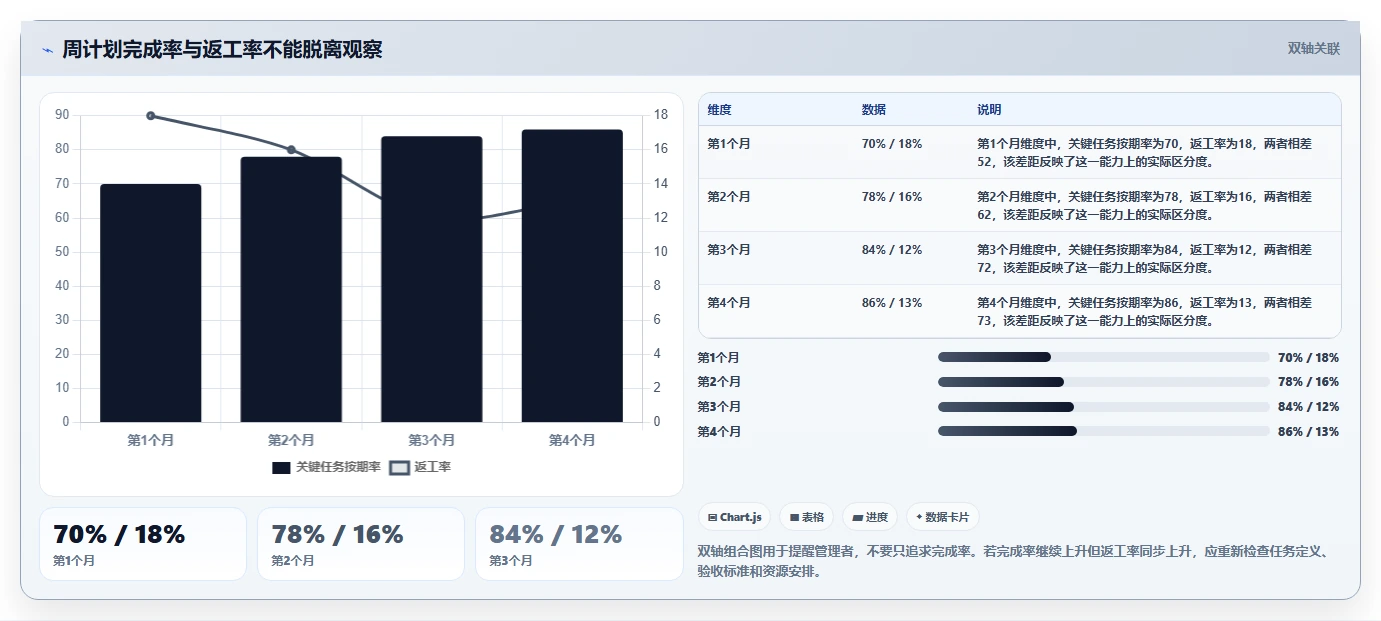The image size is (1381, 621).
Task: Click the 双轴关联 tag in the header
Action: point(1313,49)
